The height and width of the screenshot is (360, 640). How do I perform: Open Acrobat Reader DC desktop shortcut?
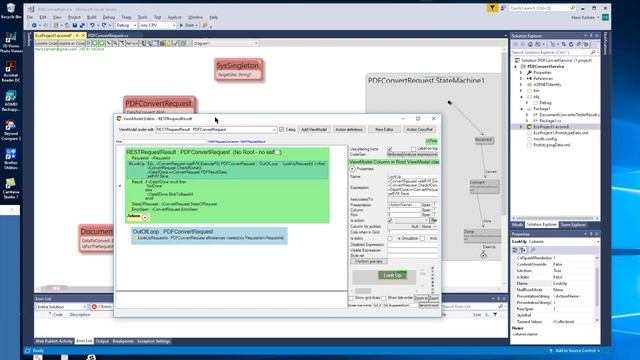pos(11,71)
